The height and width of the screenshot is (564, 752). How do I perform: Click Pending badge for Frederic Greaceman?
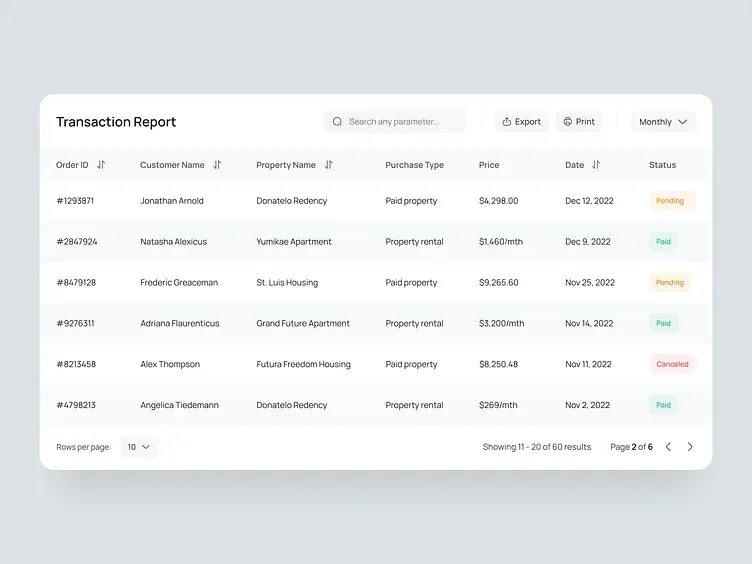pos(670,282)
